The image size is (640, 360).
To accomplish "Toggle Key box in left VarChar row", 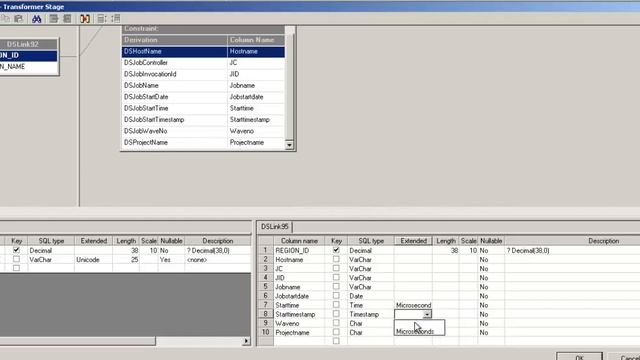I will coord(16,259).
